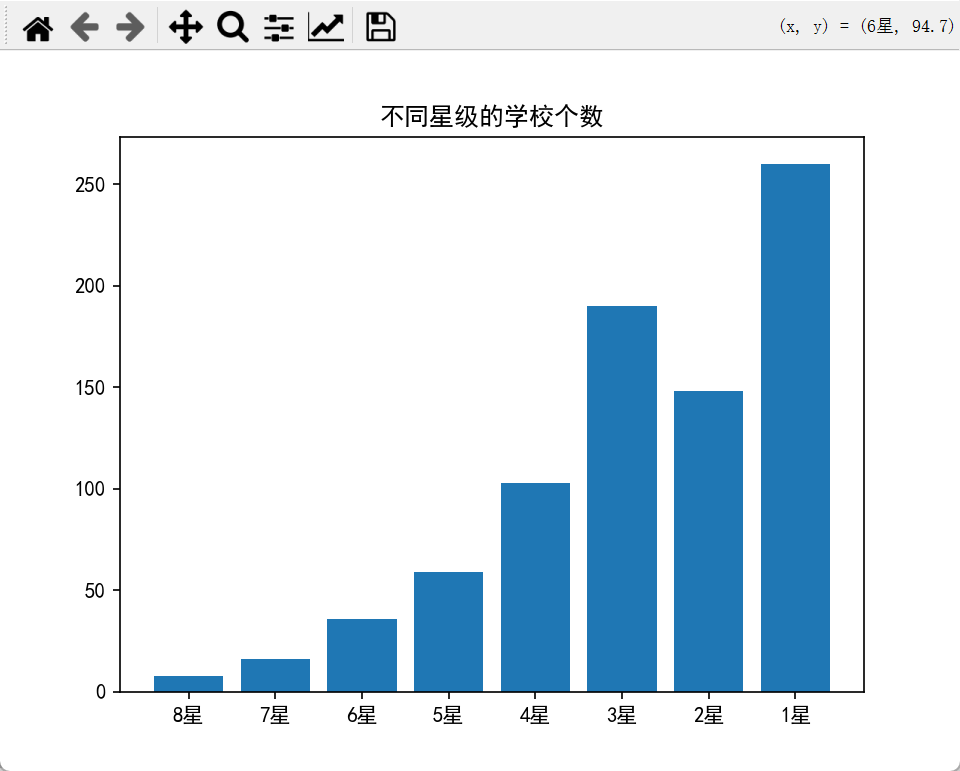Click the 7星 bar in the chart
Viewport: 960px width, 771px height.
click(x=276, y=675)
